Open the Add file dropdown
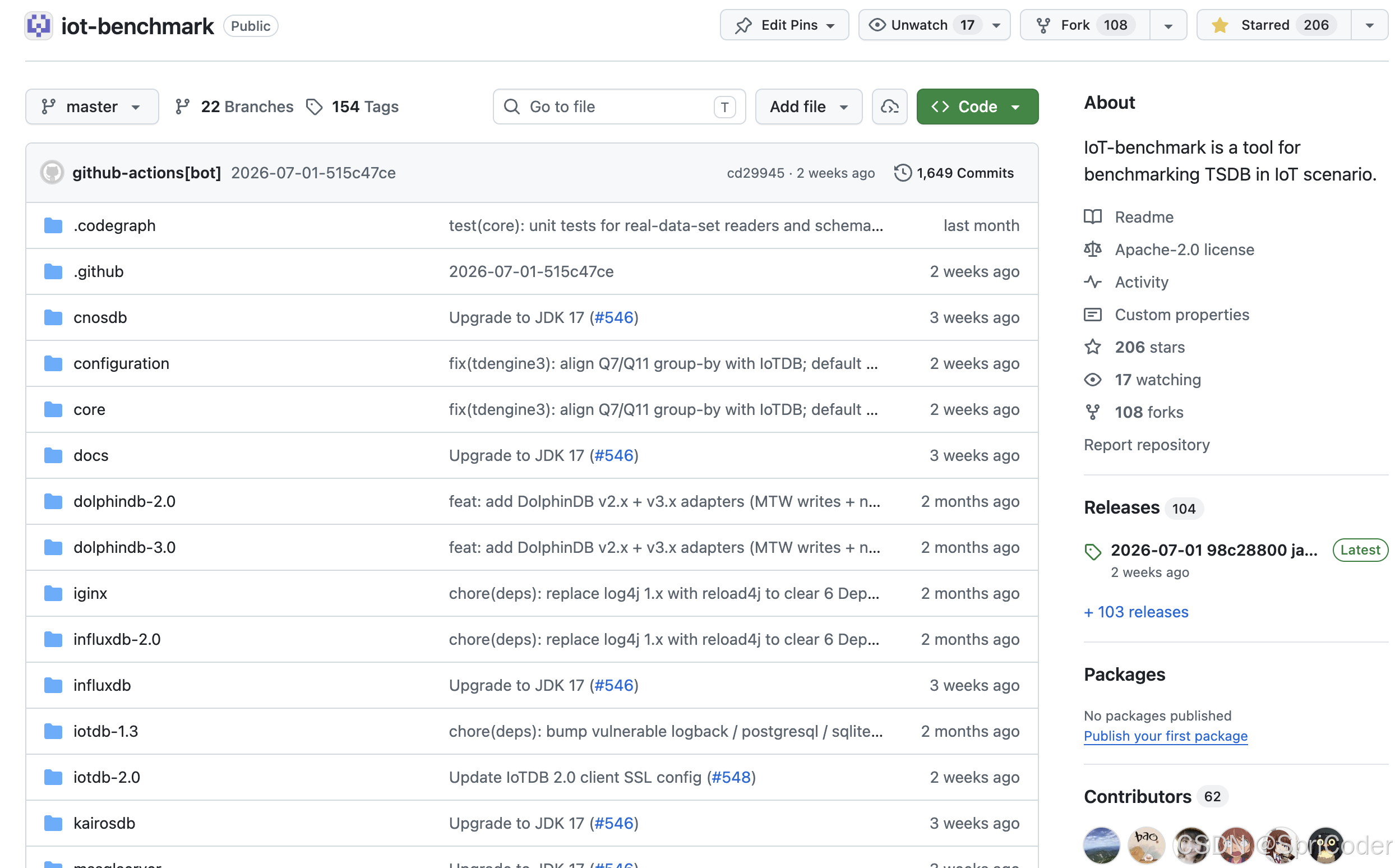Viewport: 1395px width, 868px height. point(810,107)
